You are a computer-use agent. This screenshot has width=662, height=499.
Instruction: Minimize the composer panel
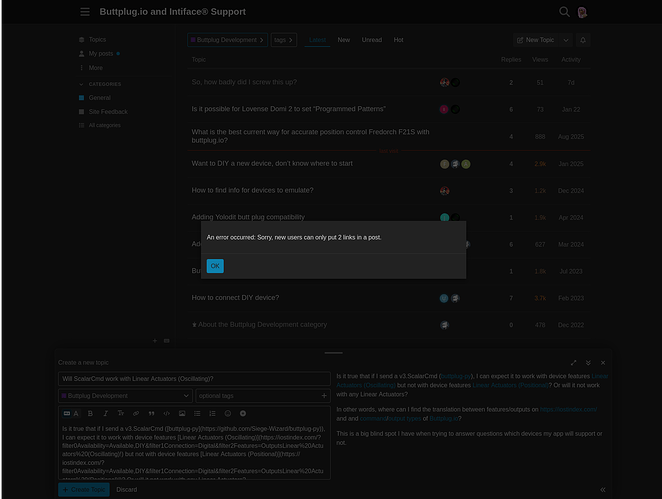pyautogui.click(x=588, y=362)
